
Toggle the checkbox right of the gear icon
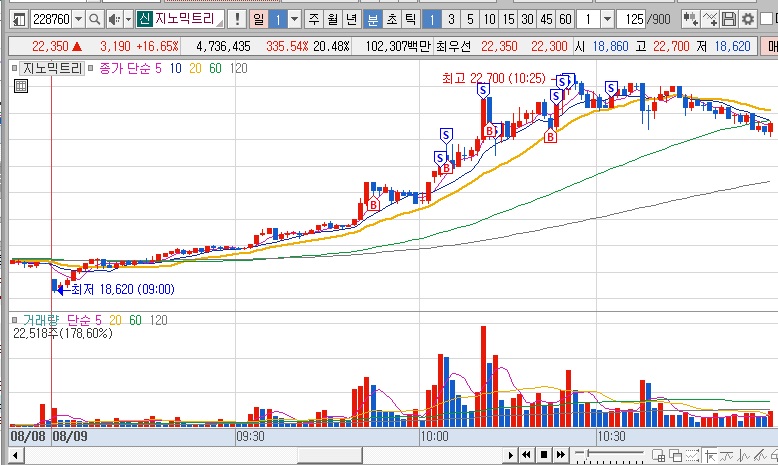pyautogui.click(x=766, y=19)
